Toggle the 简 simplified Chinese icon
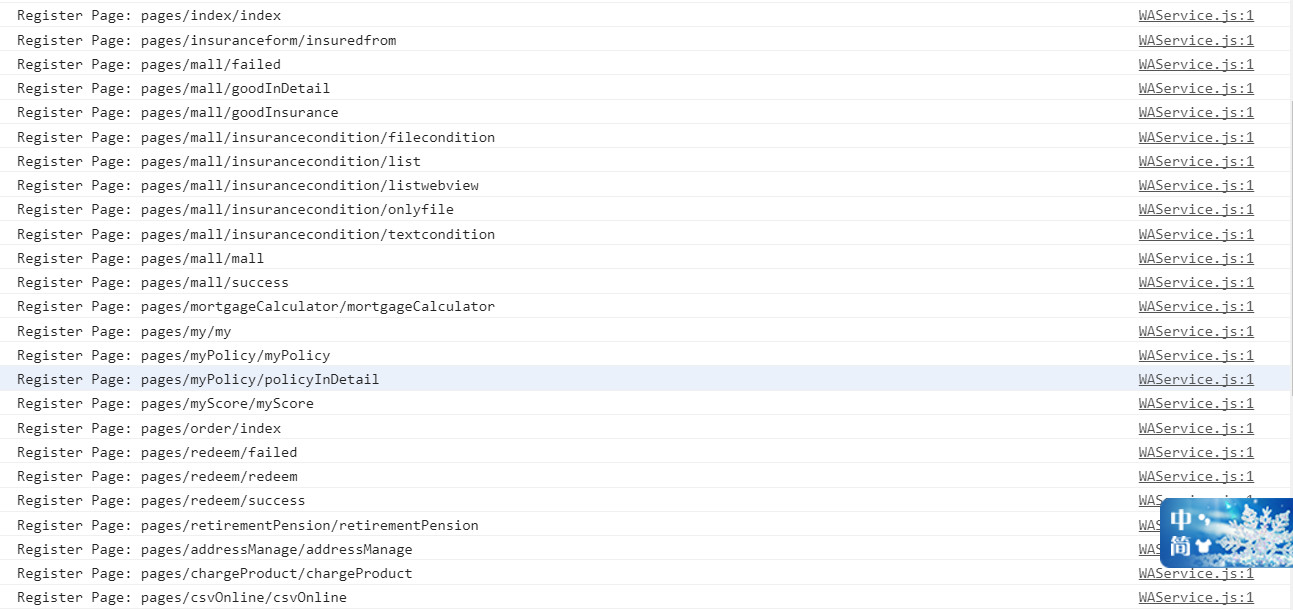The height and width of the screenshot is (610, 1293). 1181,547
